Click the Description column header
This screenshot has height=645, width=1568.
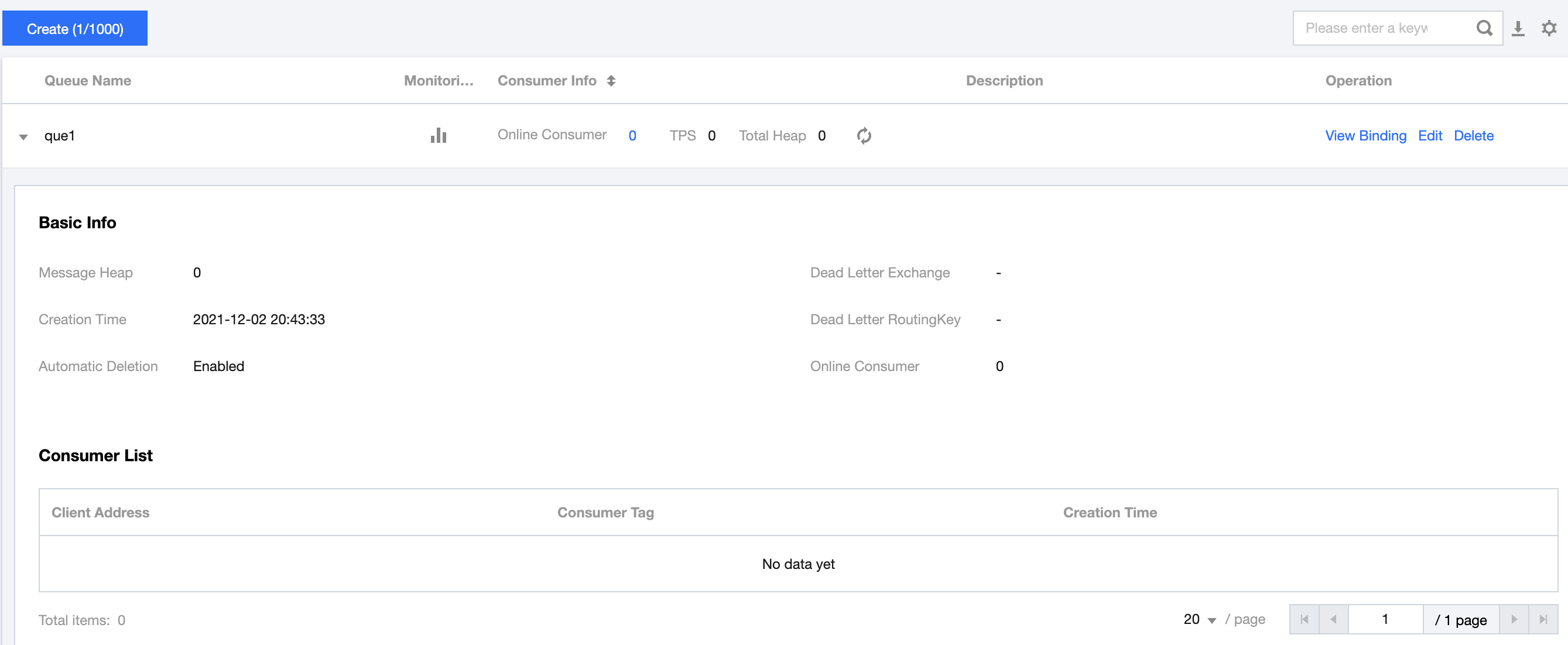coord(1004,81)
